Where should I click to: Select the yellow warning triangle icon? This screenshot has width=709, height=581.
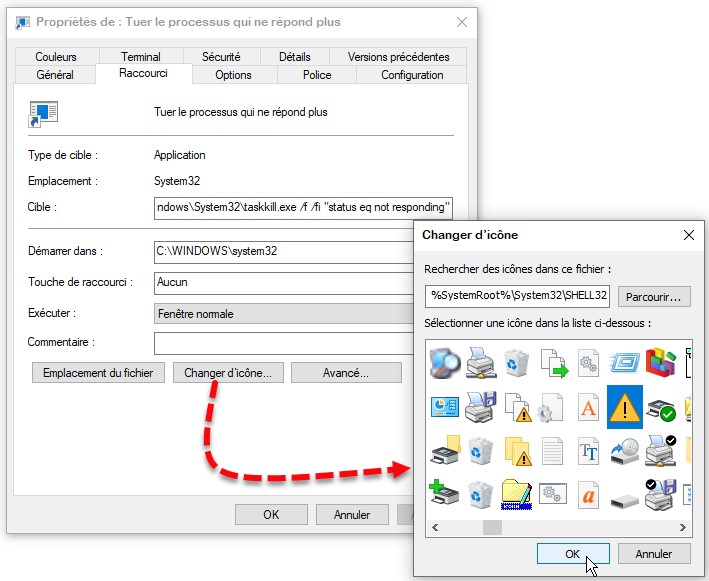coord(624,407)
